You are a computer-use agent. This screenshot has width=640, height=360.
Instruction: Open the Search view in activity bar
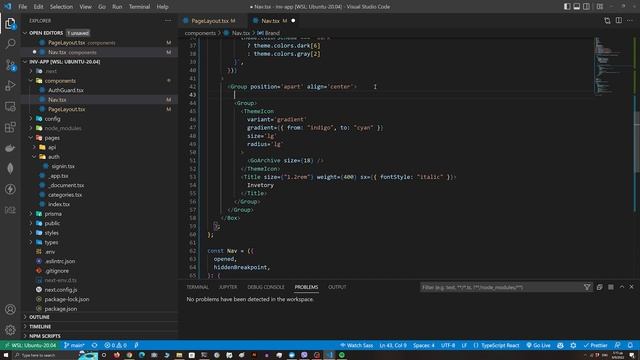10,44
